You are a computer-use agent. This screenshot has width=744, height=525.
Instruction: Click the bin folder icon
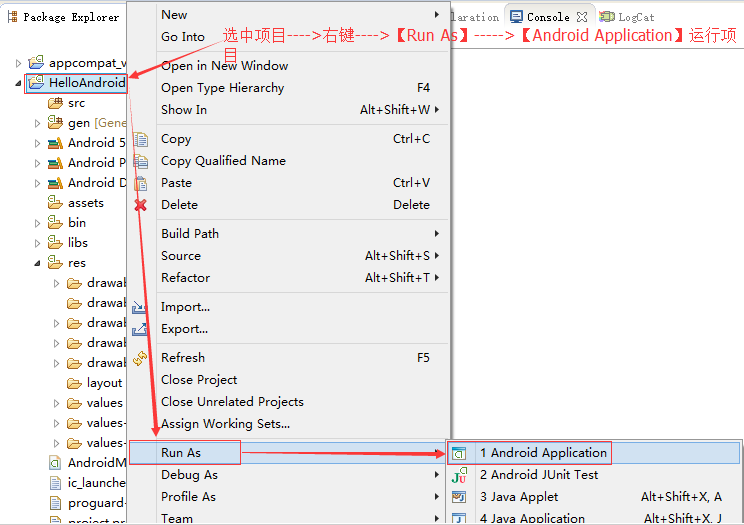[55, 223]
